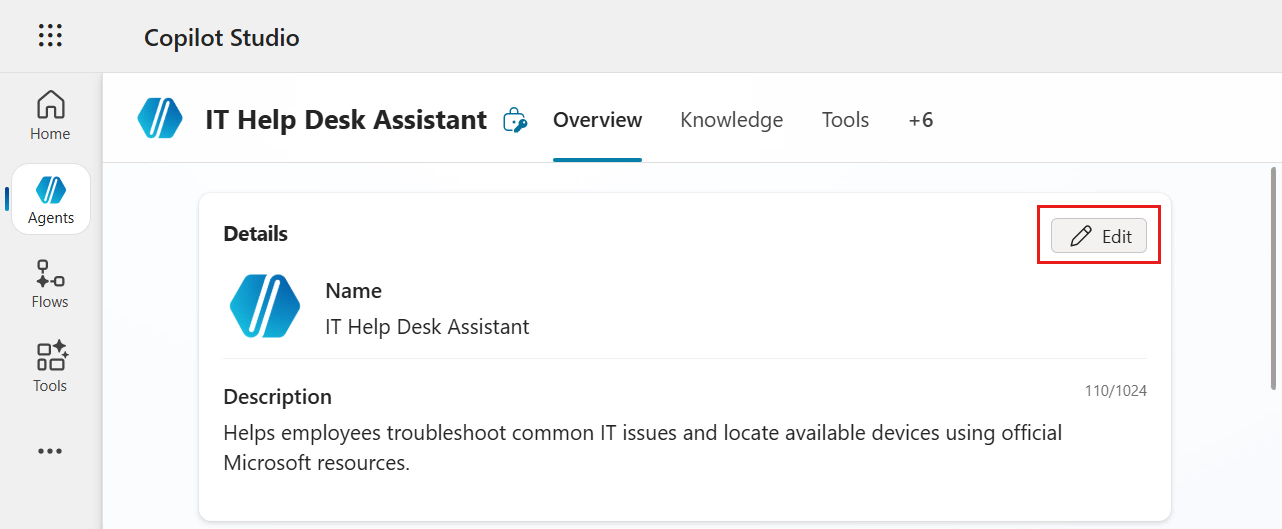Click the Name field label
Viewport: 1282px width, 529px height.
353,291
